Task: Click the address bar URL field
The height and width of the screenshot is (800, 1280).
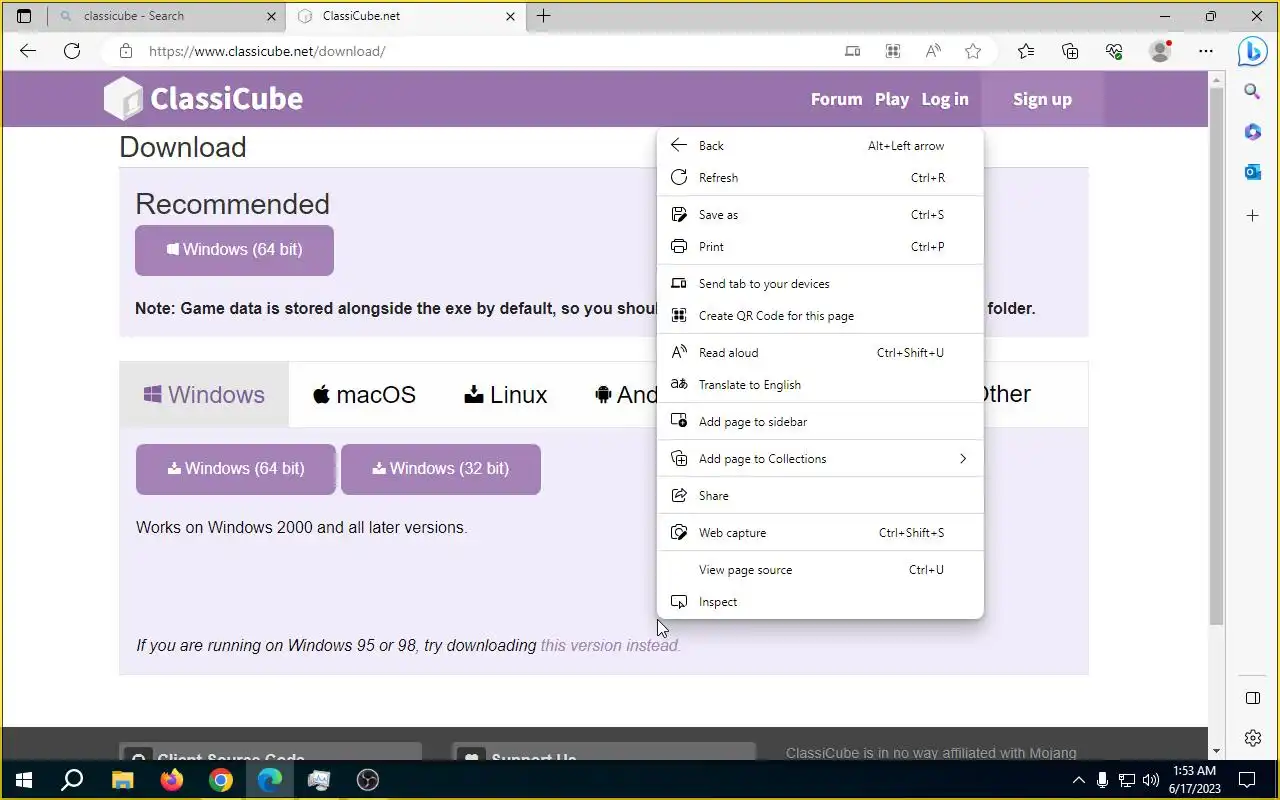Action: [x=480, y=51]
